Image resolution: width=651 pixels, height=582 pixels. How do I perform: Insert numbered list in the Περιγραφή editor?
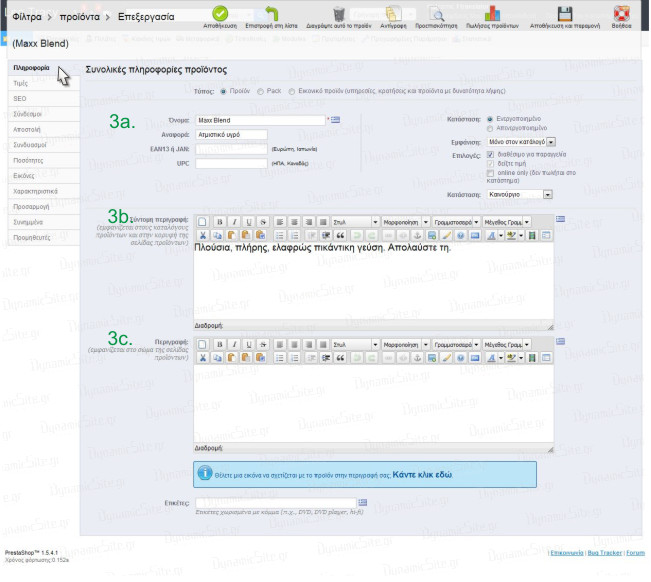click(x=294, y=358)
